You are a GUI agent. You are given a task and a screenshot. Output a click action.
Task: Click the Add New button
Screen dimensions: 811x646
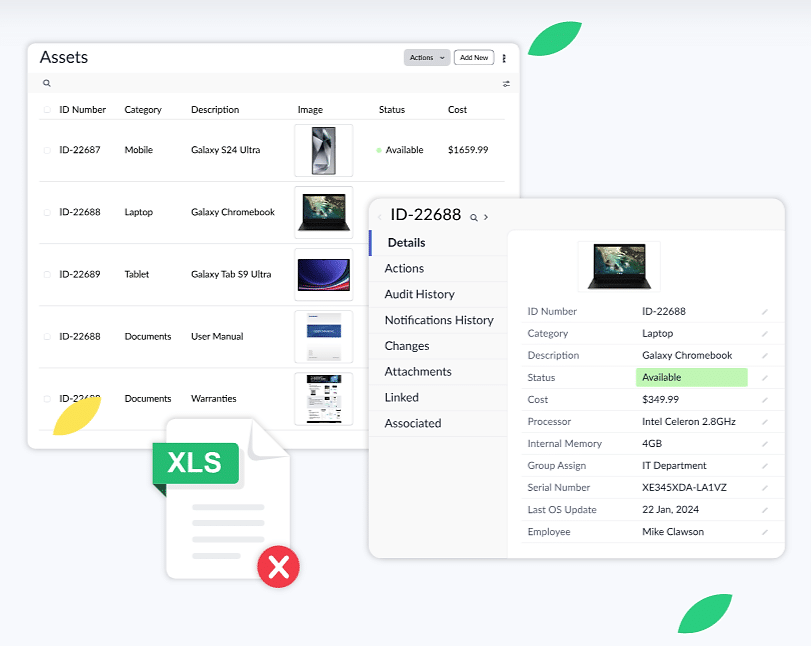point(473,57)
